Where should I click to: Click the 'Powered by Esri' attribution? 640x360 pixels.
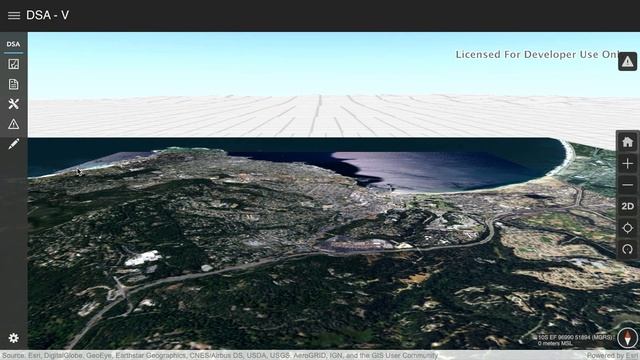[612, 356]
